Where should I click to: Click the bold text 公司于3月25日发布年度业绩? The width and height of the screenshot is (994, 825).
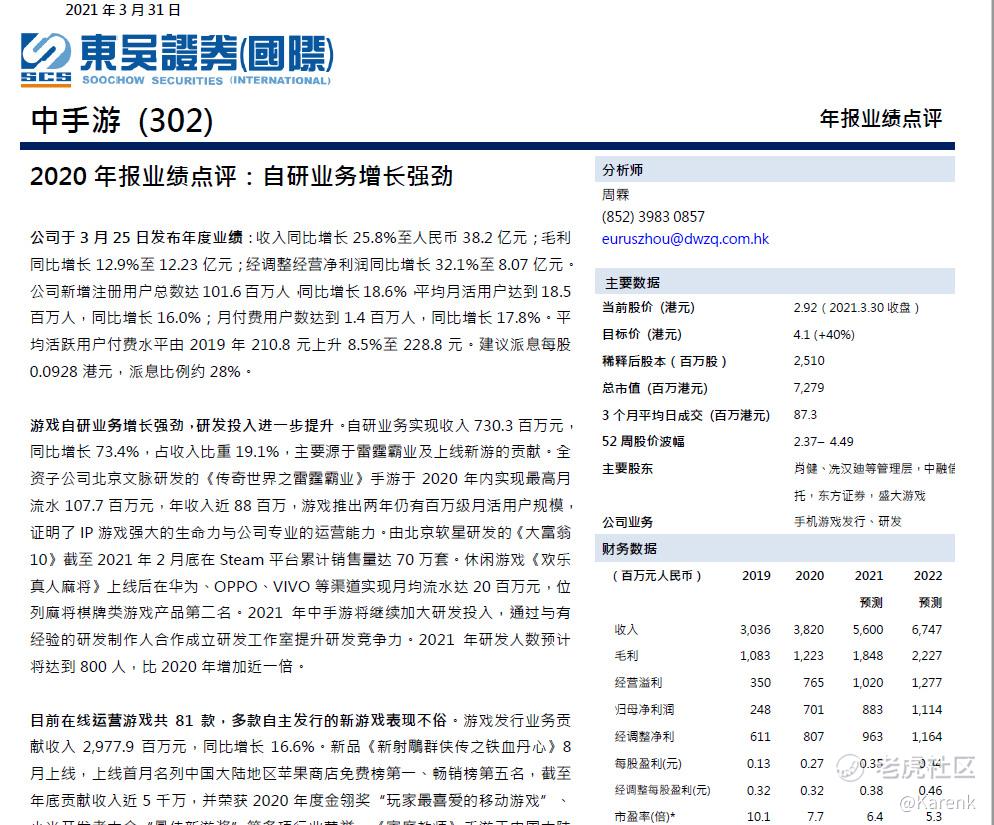[x=136, y=238]
